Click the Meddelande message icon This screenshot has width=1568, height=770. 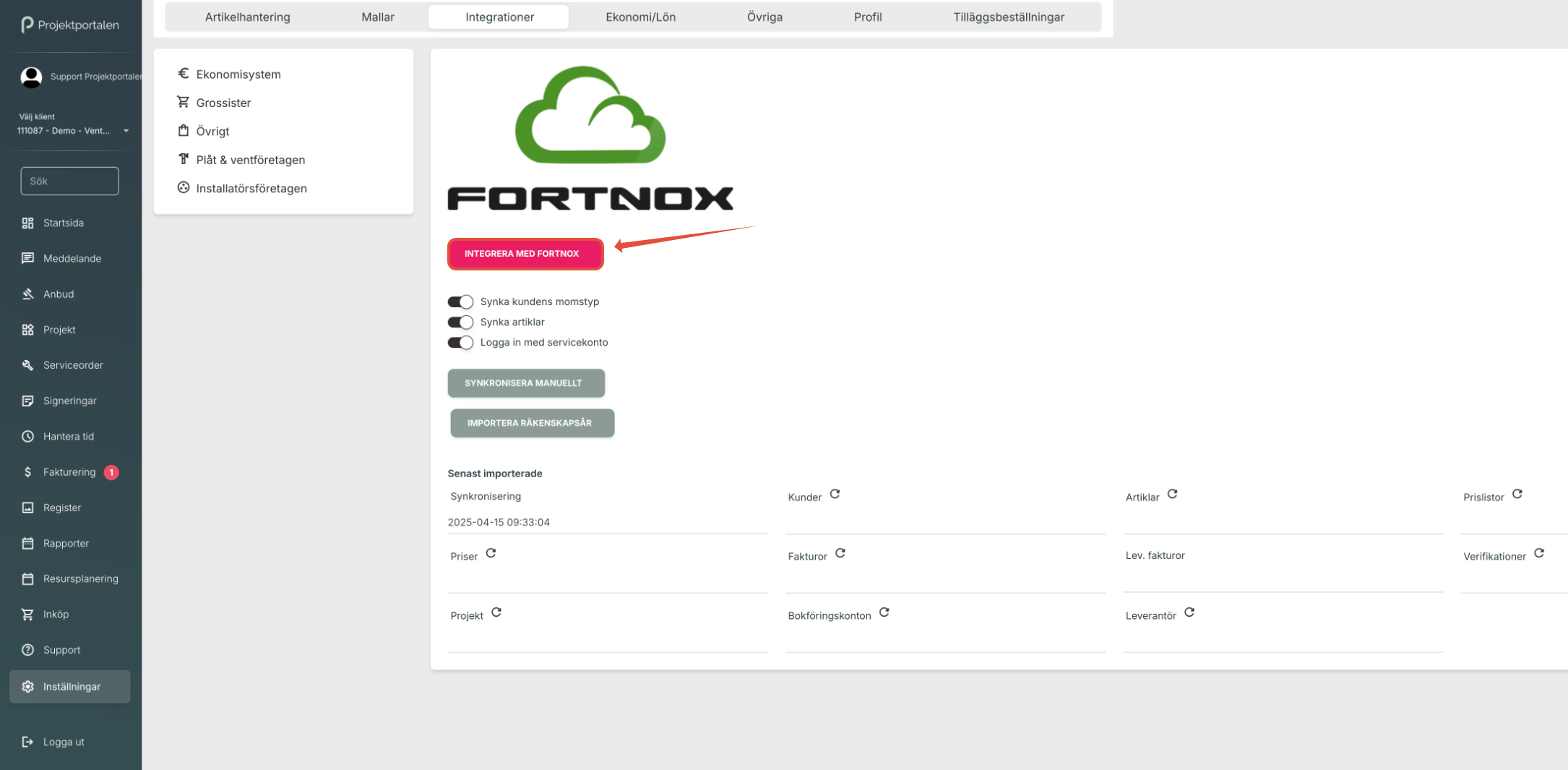tap(27, 258)
